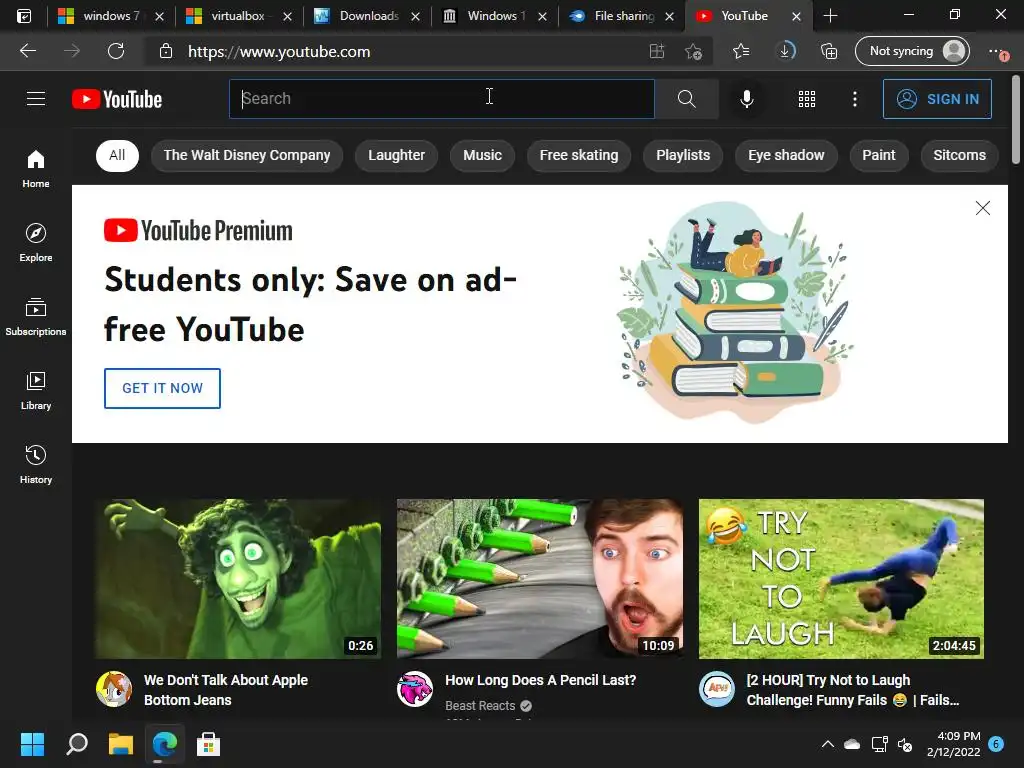Viewport: 1024px width, 768px height.
Task: Click the Not syncing profile button
Action: 912,51
